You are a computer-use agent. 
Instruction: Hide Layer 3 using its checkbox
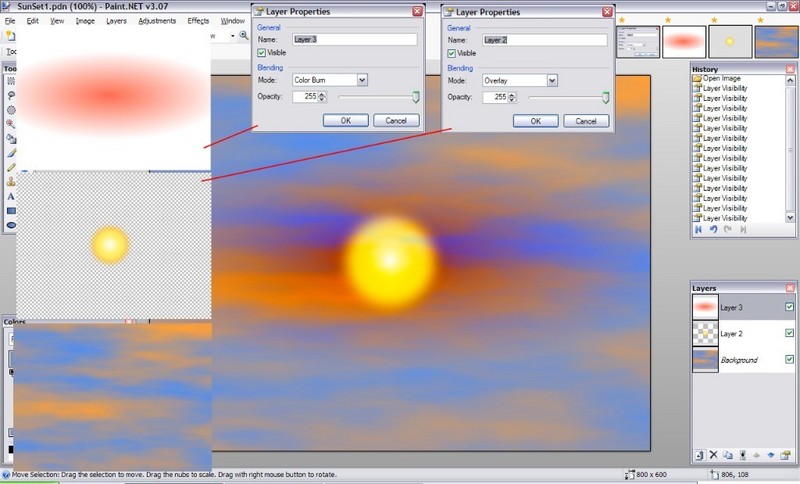tap(789, 307)
